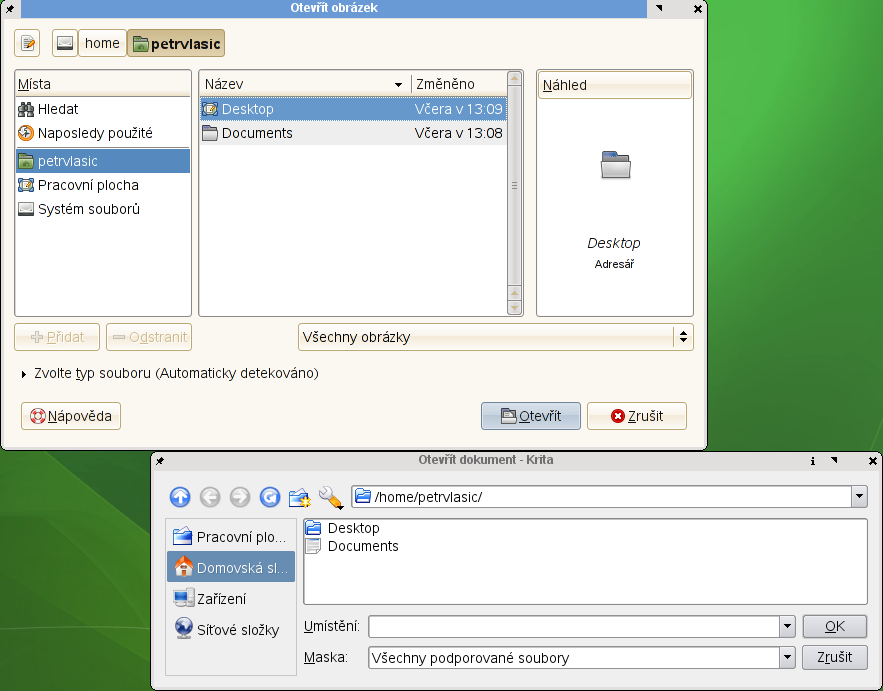Click the Desktop folder preview thumbnail
This screenshot has height=691, width=883.
click(616, 165)
